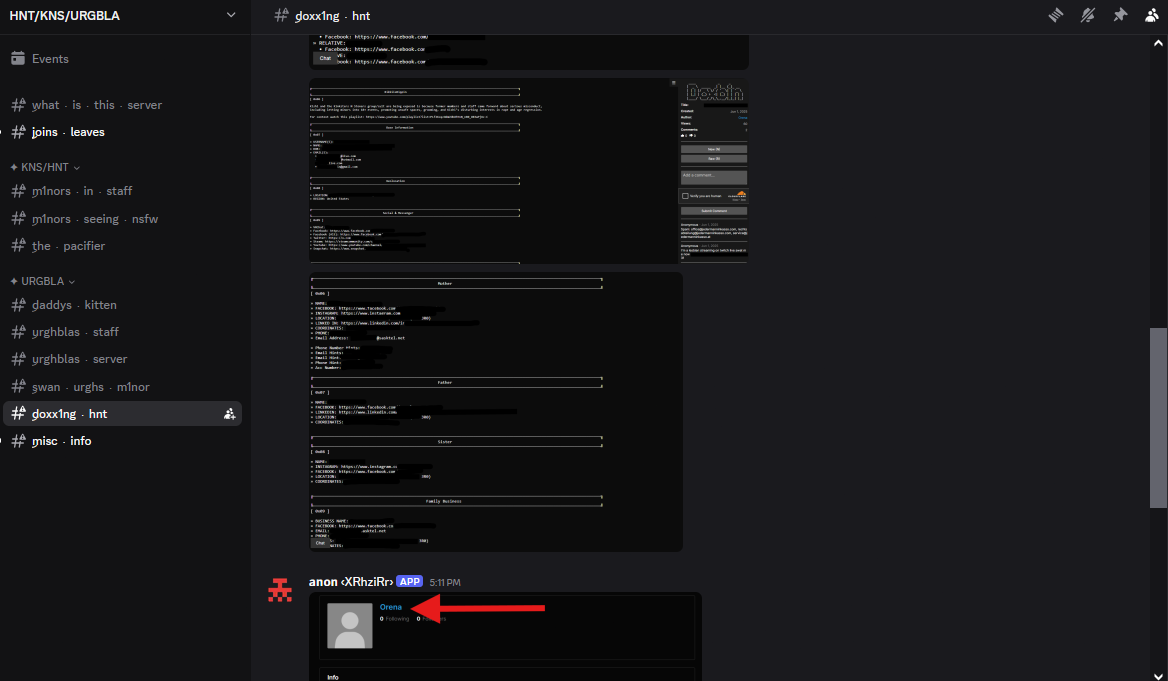Create invite for doxx1ng・hnt channel

click(x=229, y=414)
